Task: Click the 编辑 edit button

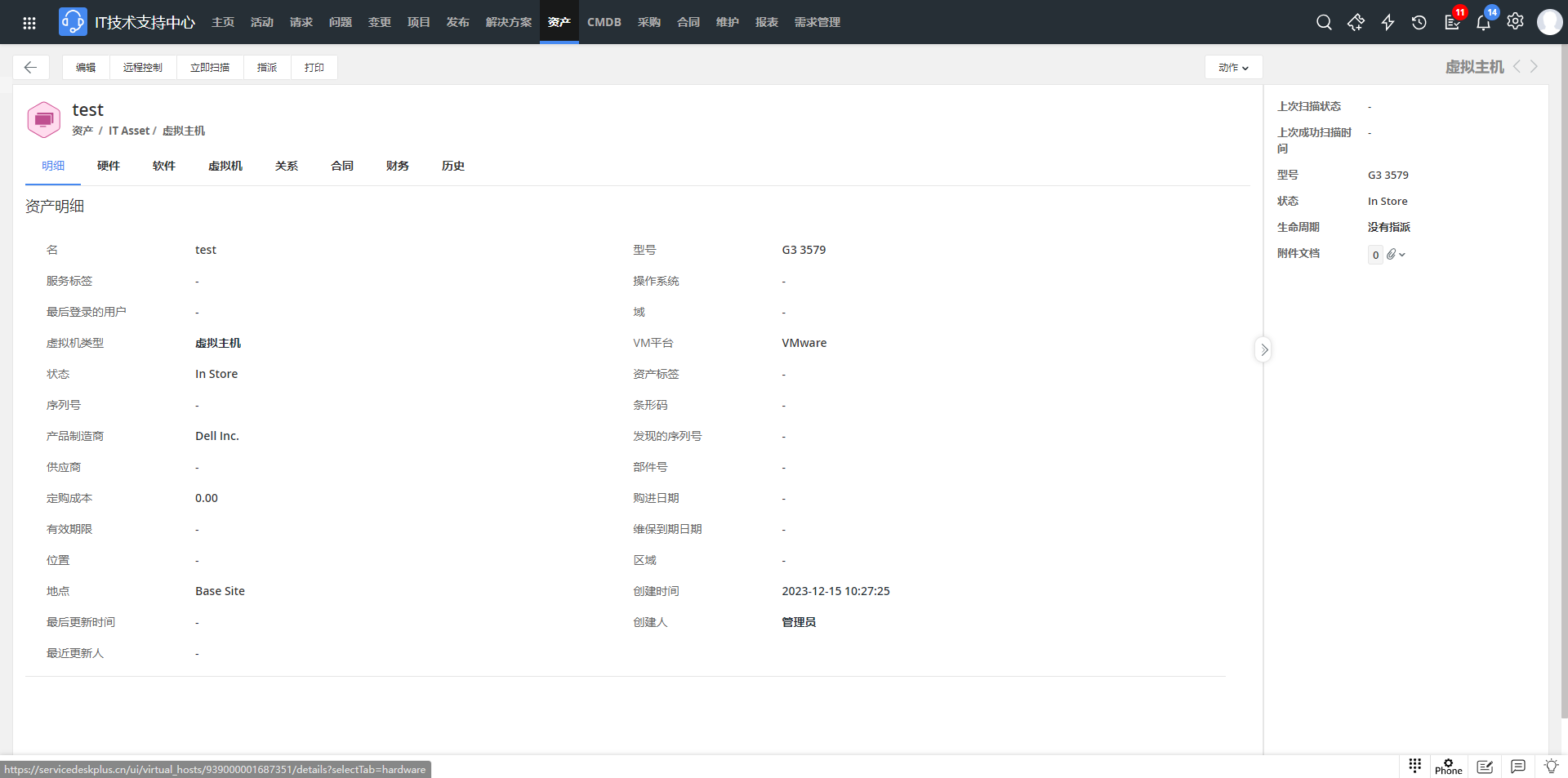Action: (86, 68)
